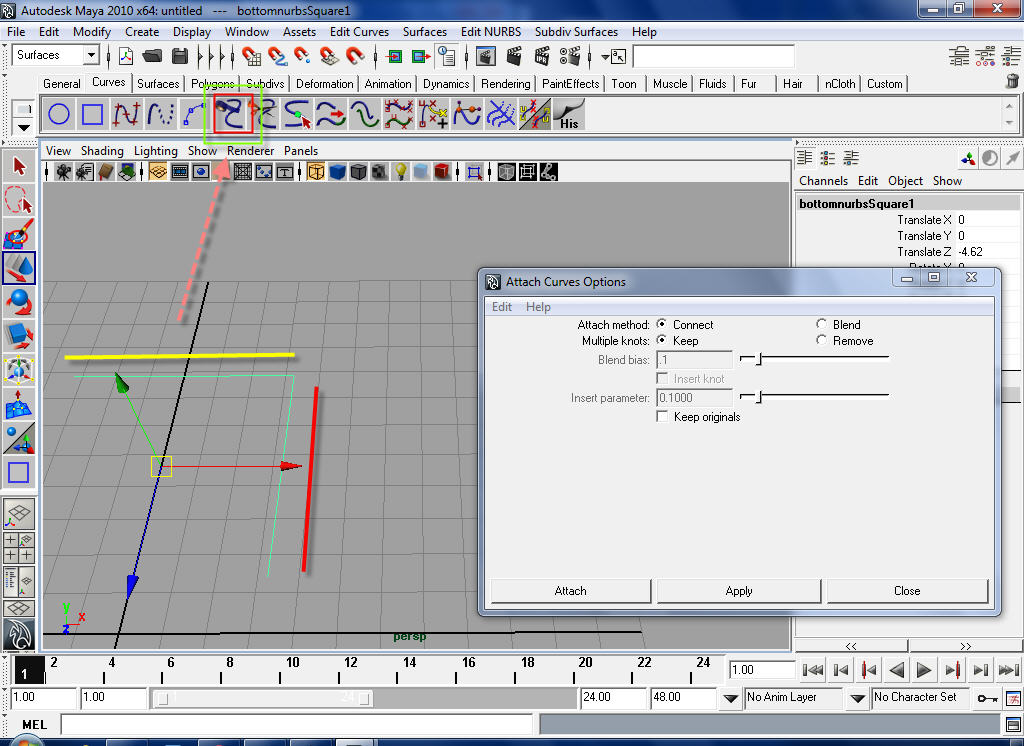
Task: Switch to the Surfaces shelf tab
Action: coord(158,84)
